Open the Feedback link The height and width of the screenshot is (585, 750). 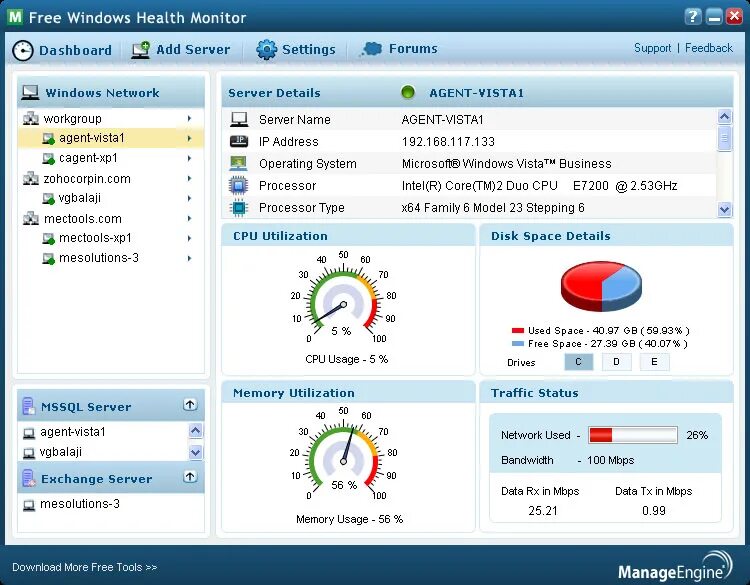[708, 48]
